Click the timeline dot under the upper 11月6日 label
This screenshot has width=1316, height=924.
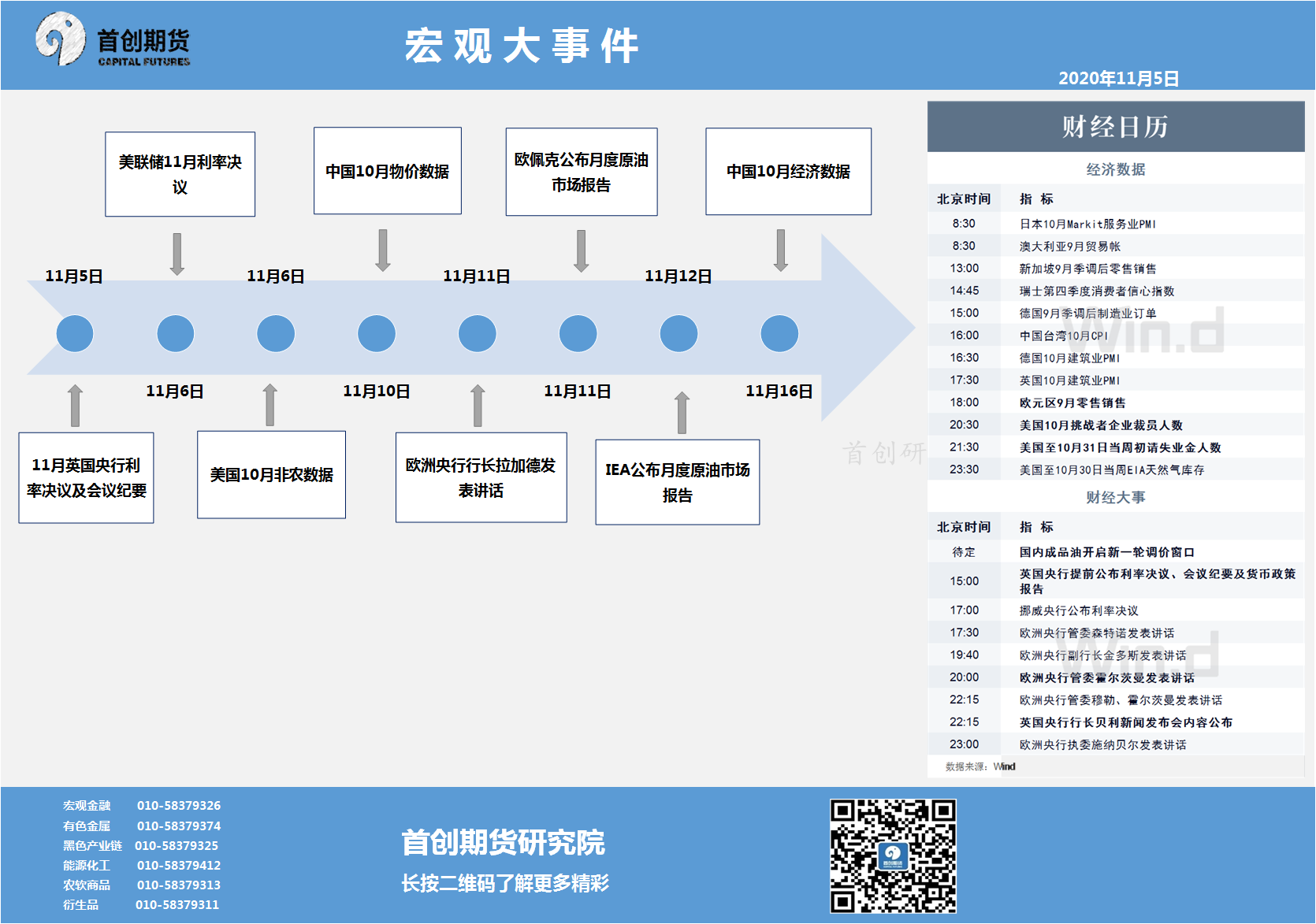(x=276, y=333)
